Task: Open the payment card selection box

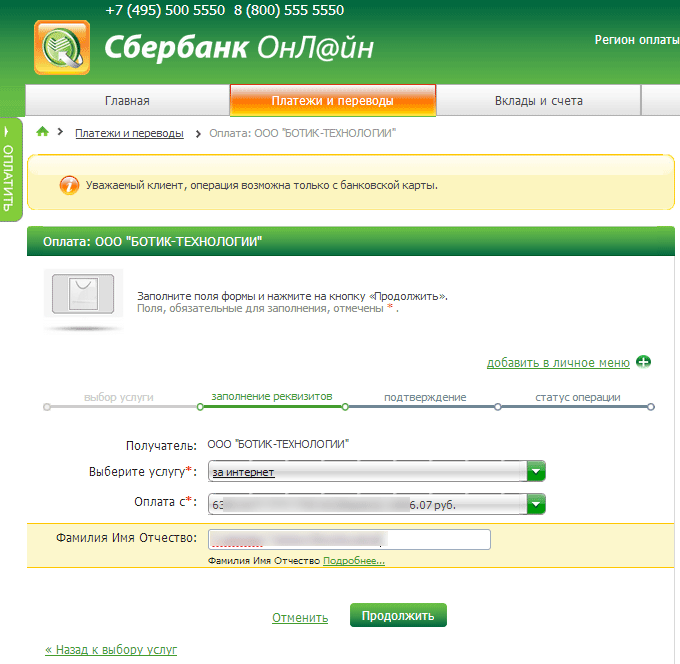Action: (x=376, y=504)
